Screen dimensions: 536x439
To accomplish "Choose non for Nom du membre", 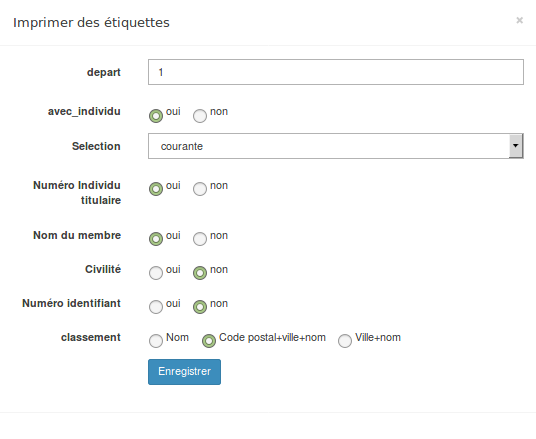I will 200,239.
